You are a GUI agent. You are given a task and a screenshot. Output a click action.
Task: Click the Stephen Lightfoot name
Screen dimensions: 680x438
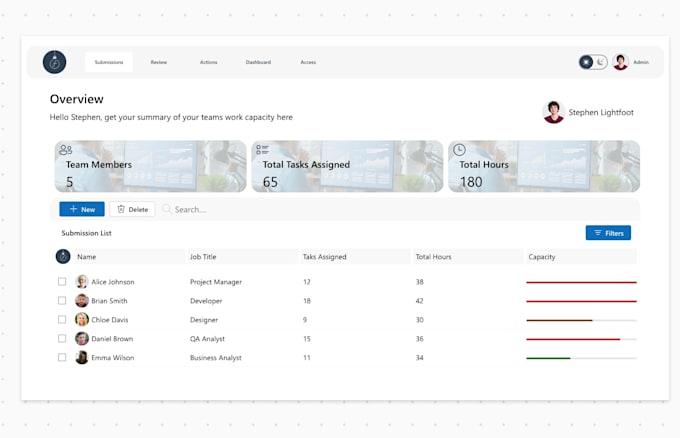click(x=601, y=112)
